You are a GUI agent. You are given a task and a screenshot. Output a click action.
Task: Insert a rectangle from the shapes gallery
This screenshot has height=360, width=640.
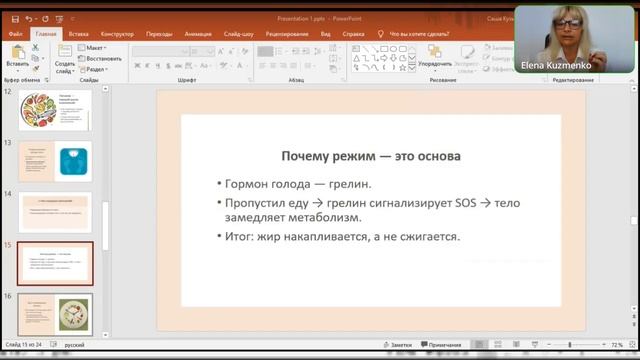click(x=384, y=49)
